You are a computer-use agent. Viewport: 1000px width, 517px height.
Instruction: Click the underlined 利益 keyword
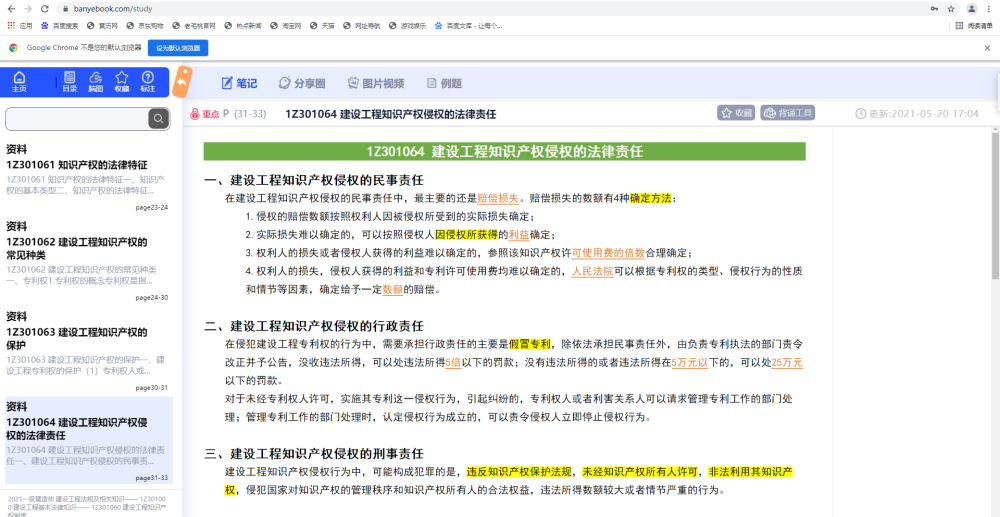[519, 234]
